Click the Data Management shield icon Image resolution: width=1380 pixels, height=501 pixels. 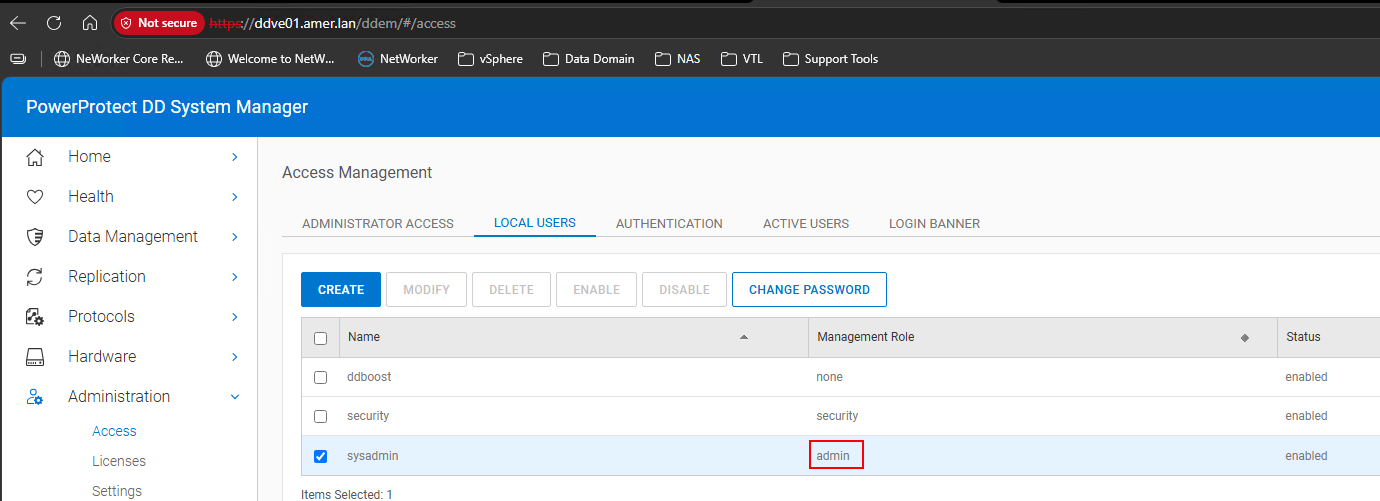click(x=35, y=237)
